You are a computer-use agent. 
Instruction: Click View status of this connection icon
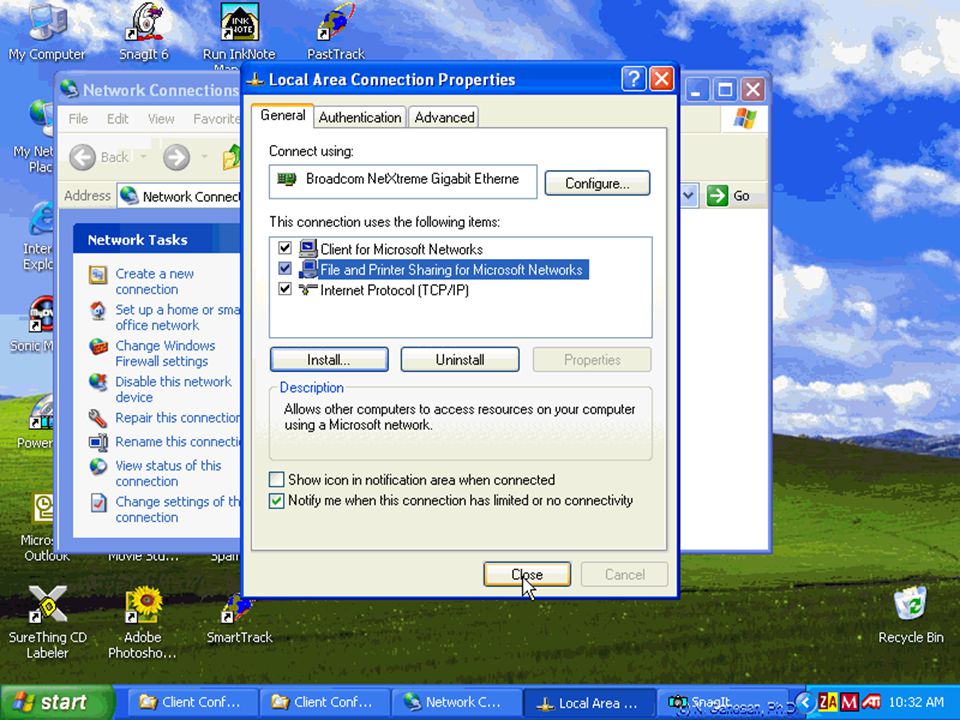point(98,467)
